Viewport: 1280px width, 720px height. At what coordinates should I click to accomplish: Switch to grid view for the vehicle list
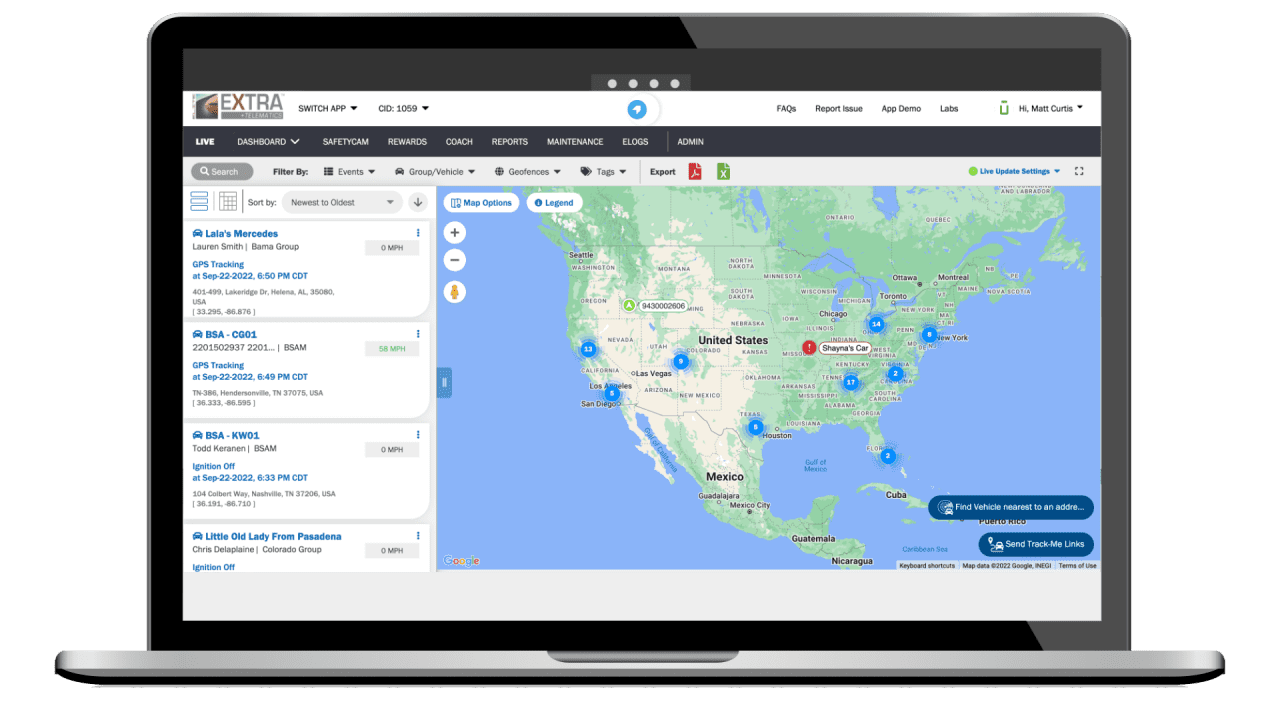click(x=228, y=201)
